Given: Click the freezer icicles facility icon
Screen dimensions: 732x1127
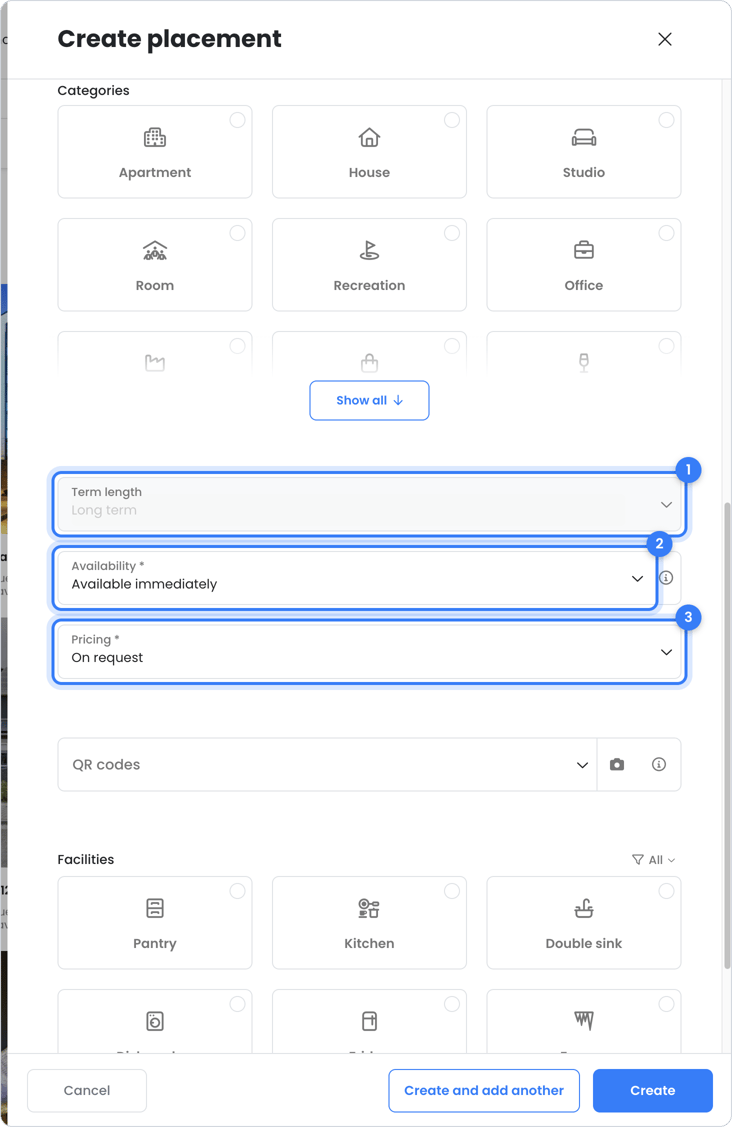Looking at the screenshot, I should 584,1020.
